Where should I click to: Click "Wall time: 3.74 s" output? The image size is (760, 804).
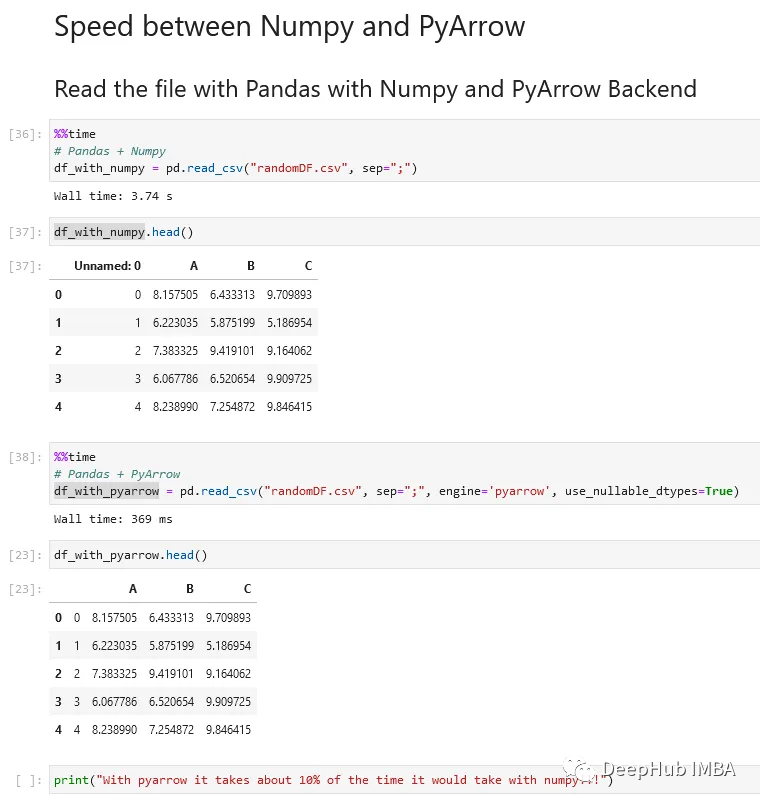pyautogui.click(x=113, y=196)
